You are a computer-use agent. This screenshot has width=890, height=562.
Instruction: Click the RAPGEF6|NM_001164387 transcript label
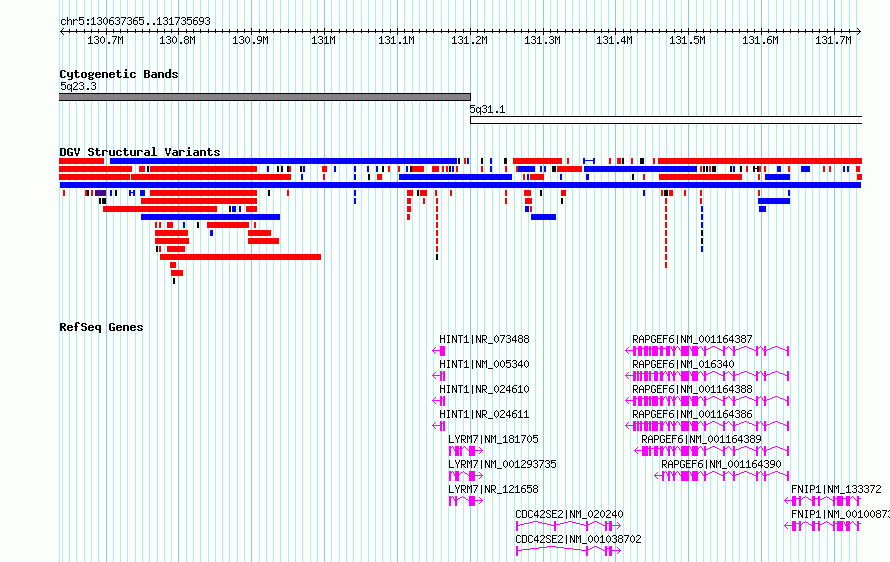692,339
